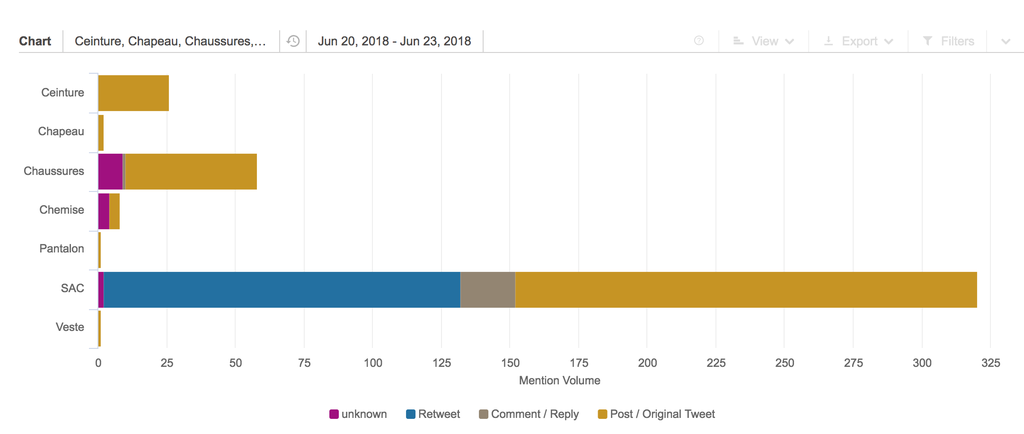Screen dimensions: 1024x434
Task: Click the Retweet legend color square
Action: (411, 414)
